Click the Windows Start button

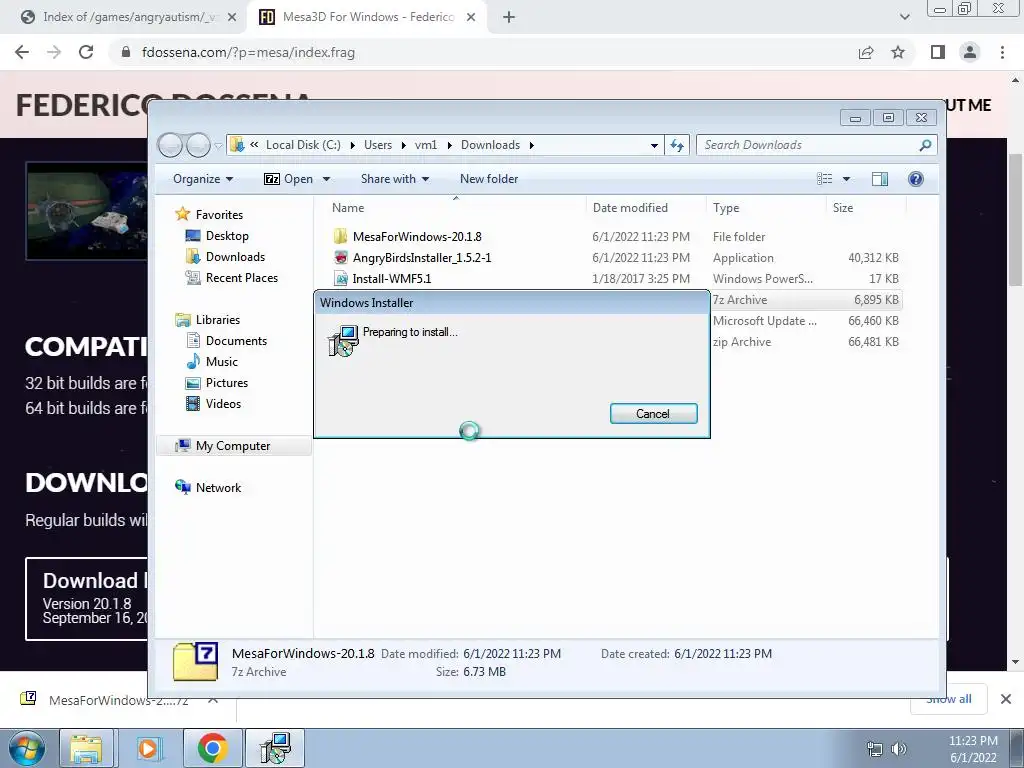coord(25,748)
